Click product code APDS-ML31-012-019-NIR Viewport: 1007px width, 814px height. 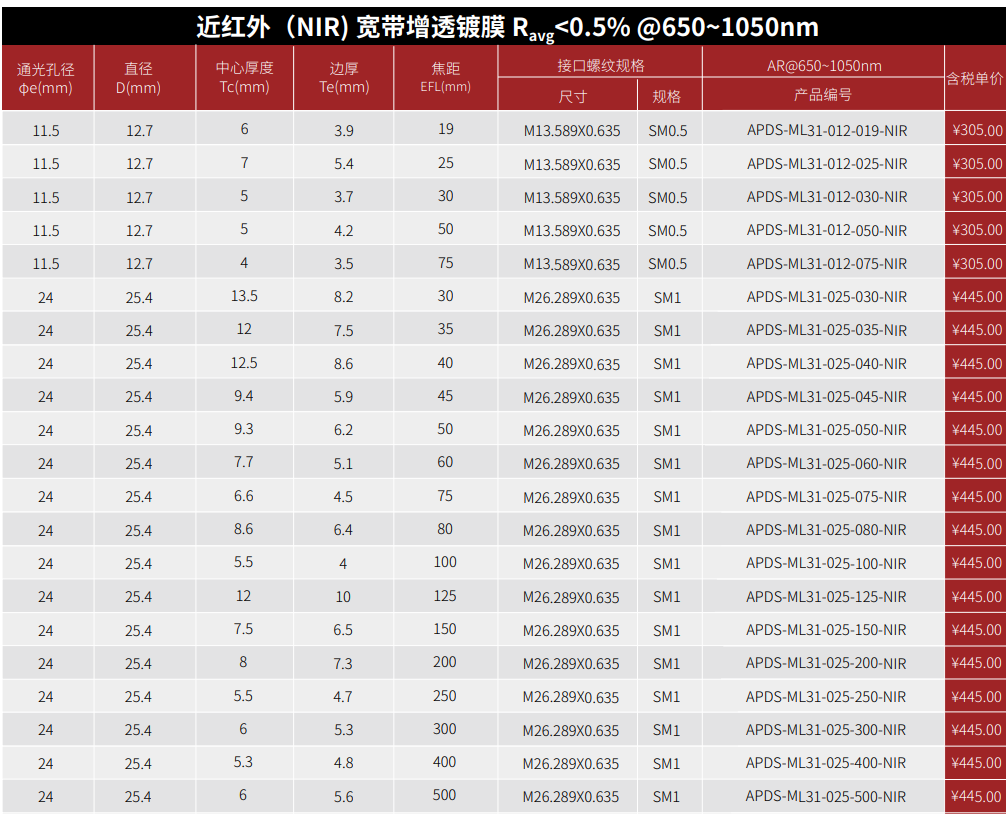point(826,130)
